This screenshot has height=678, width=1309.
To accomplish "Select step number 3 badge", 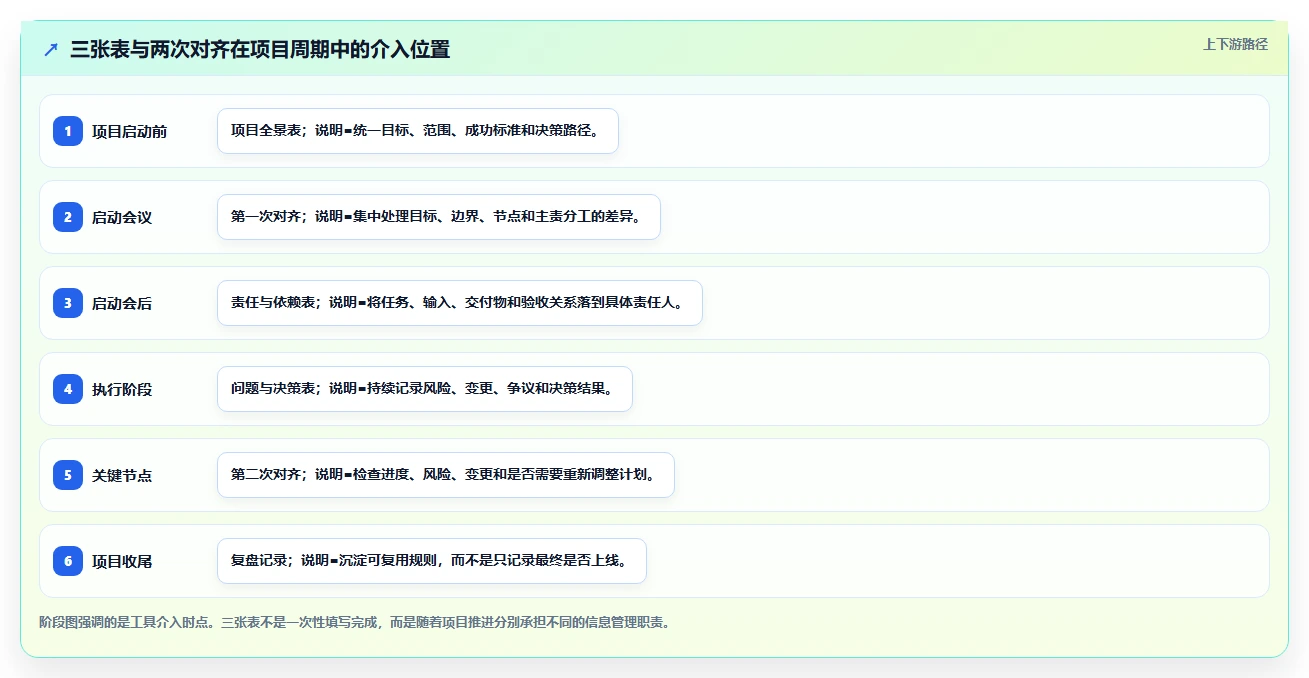I will pyautogui.click(x=68, y=302).
